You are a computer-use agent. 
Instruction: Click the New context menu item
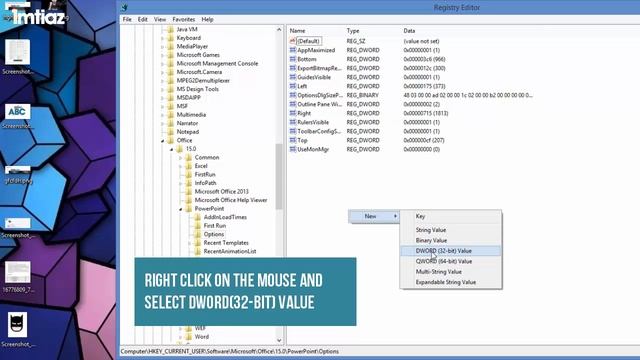tap(374, 216)
